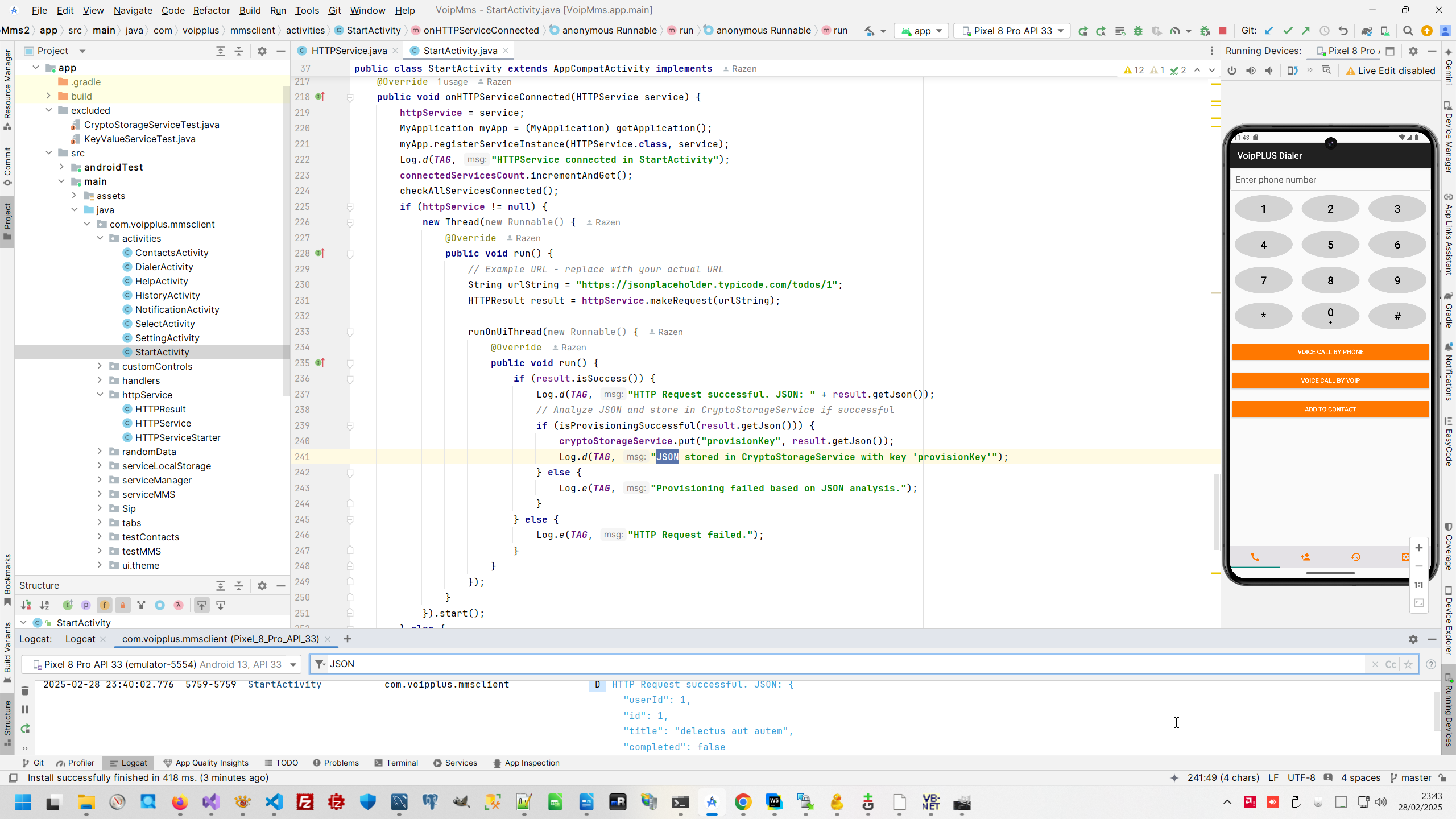Power button on running emulator toolbar
This screenshot has height=819, width=1456.
point(1232,71)
